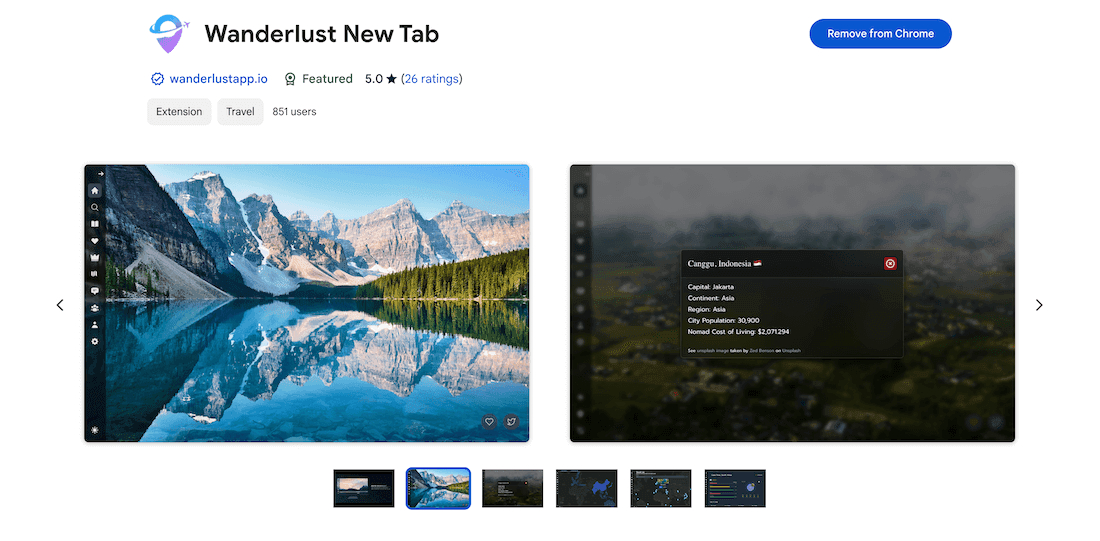Click the "Continent: Asia" line

[x=711, y=298]
